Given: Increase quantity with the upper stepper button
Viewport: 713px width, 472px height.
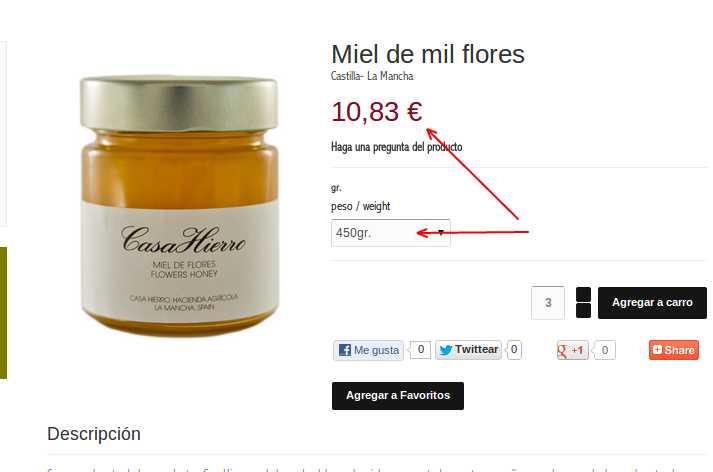Looking at the screenshot, I should 583,294.
